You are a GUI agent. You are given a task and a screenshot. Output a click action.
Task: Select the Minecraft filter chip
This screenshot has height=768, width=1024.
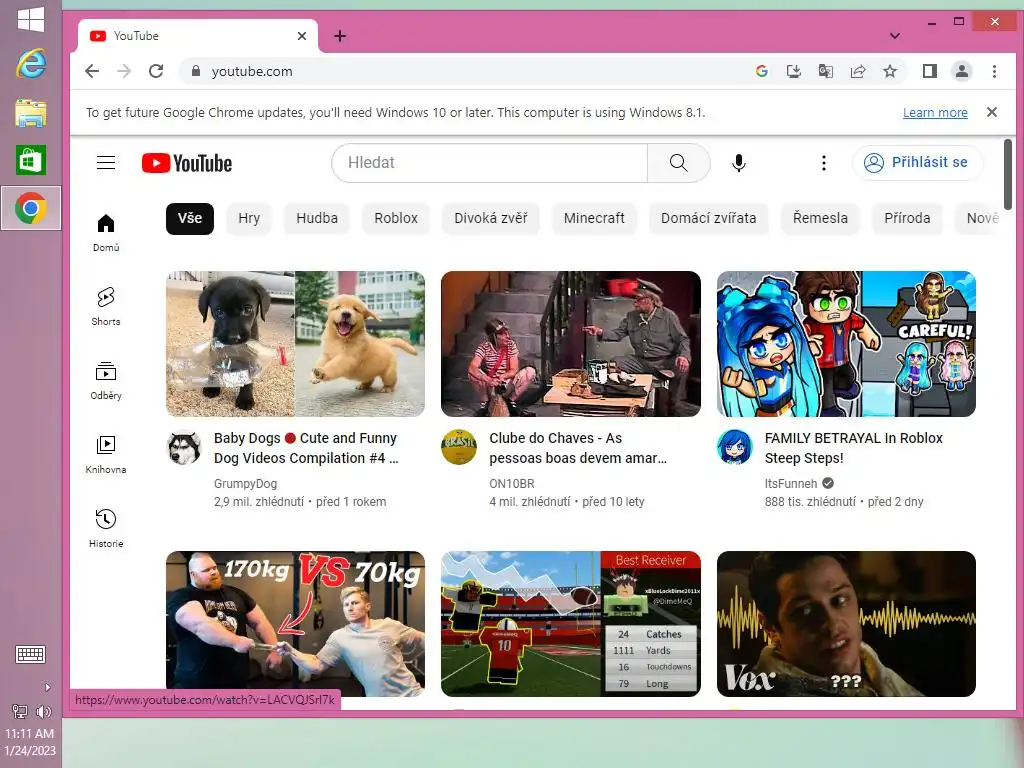tap(594, 218)
